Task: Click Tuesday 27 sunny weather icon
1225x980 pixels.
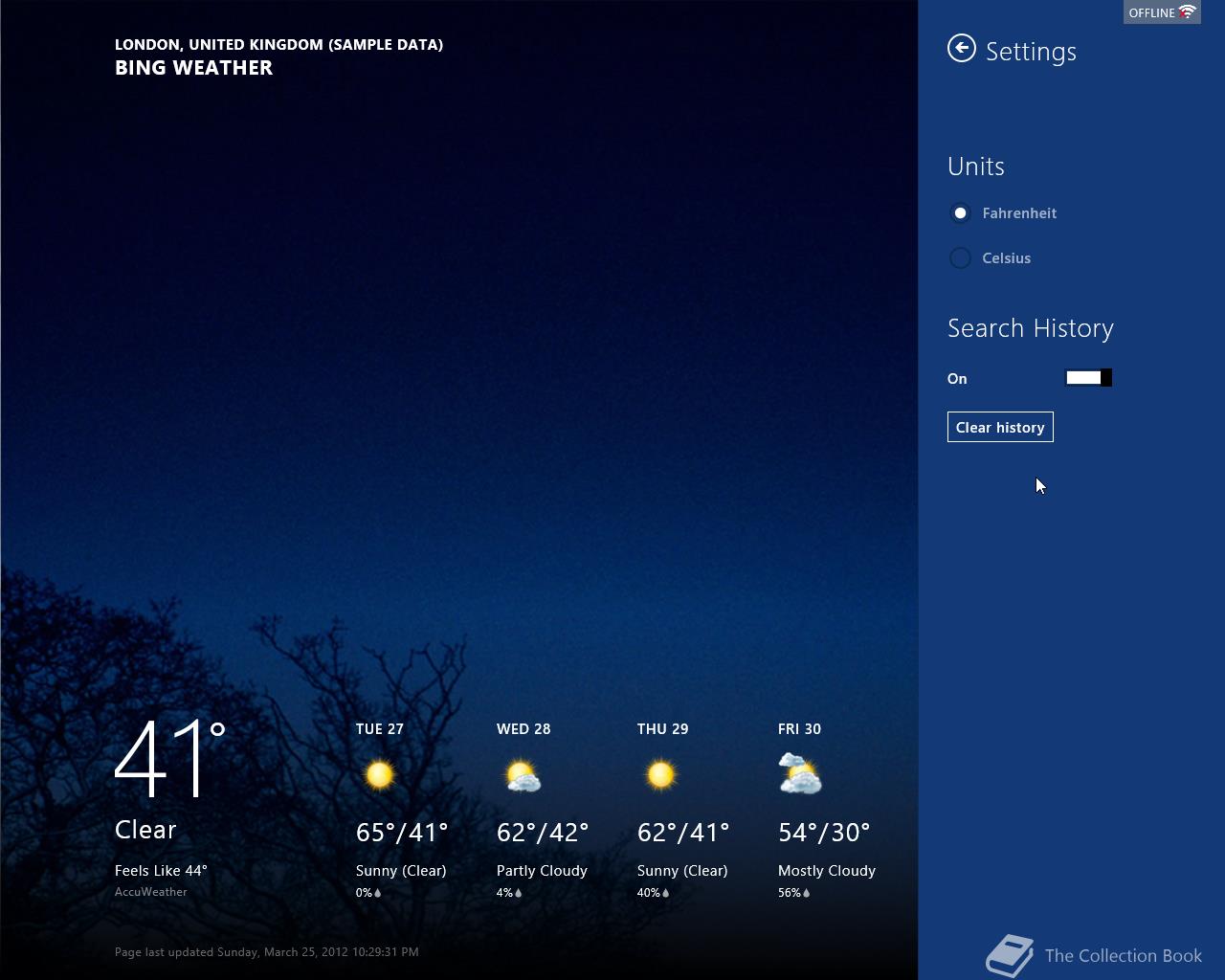Action: pos(379,774)
